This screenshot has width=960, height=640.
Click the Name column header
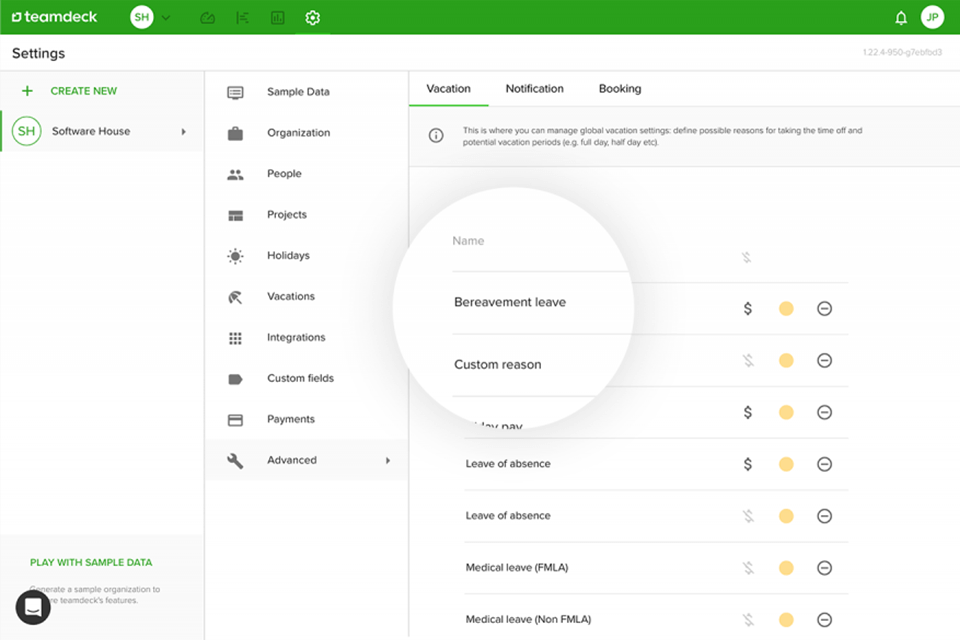click(468, 241)
